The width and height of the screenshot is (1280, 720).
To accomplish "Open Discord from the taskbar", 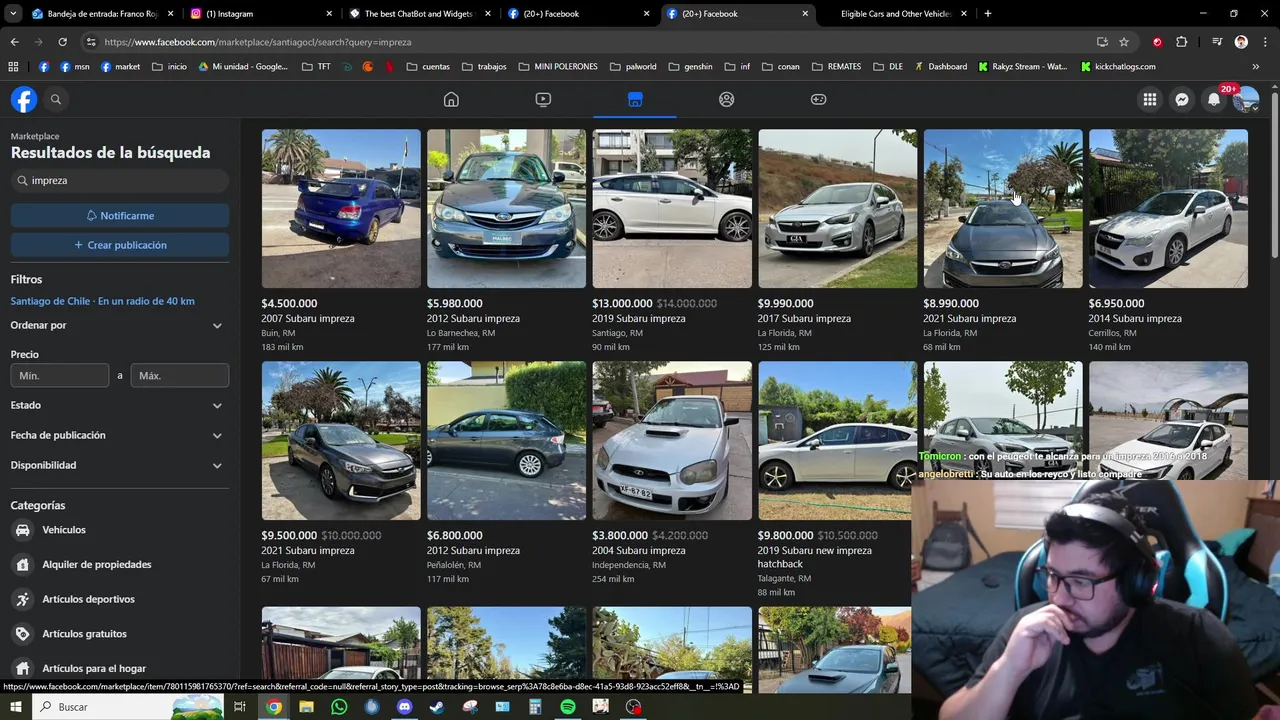I will click(x=405, y=706).
